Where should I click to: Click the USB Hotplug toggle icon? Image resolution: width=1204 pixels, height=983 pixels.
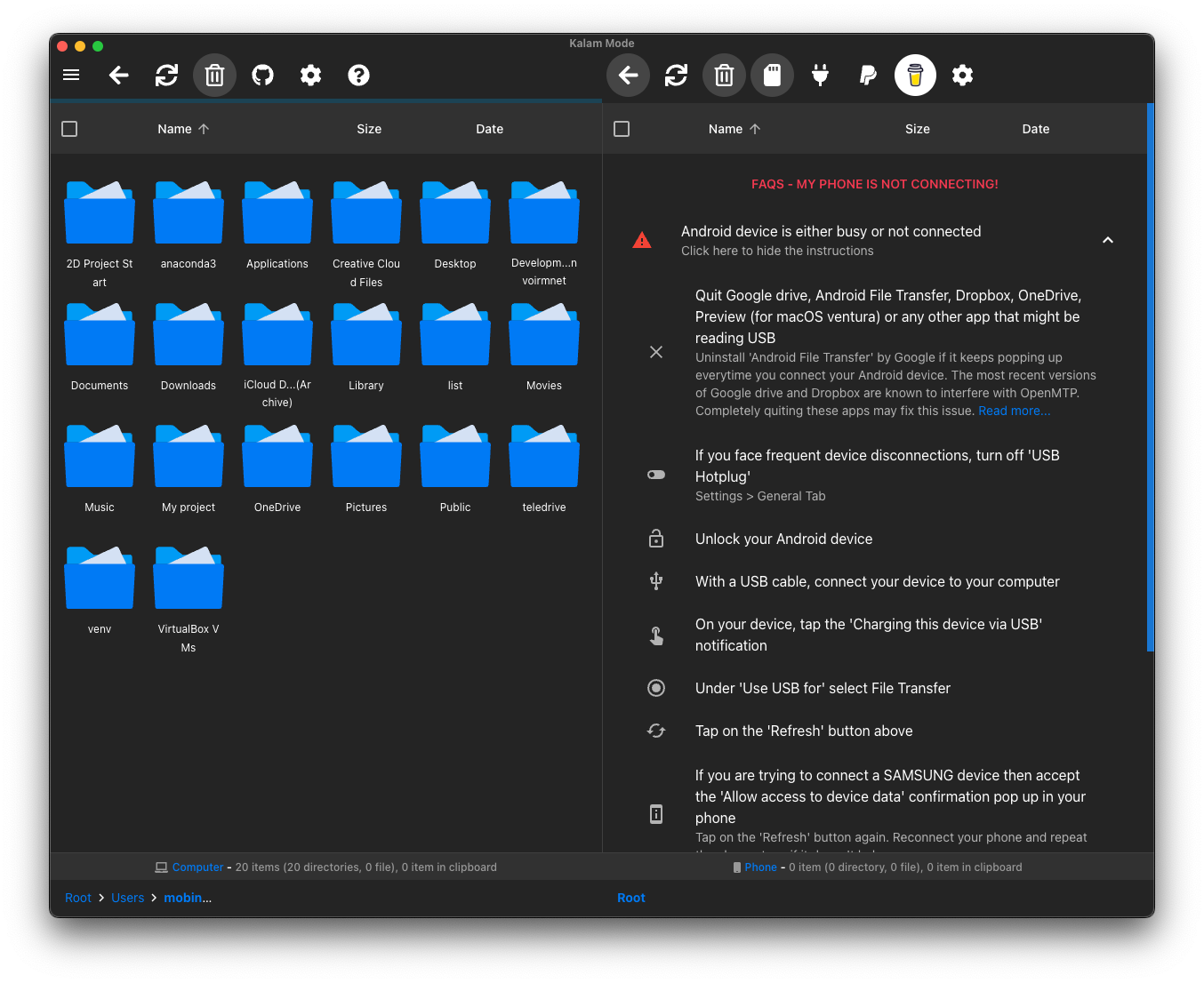[656, 475]
